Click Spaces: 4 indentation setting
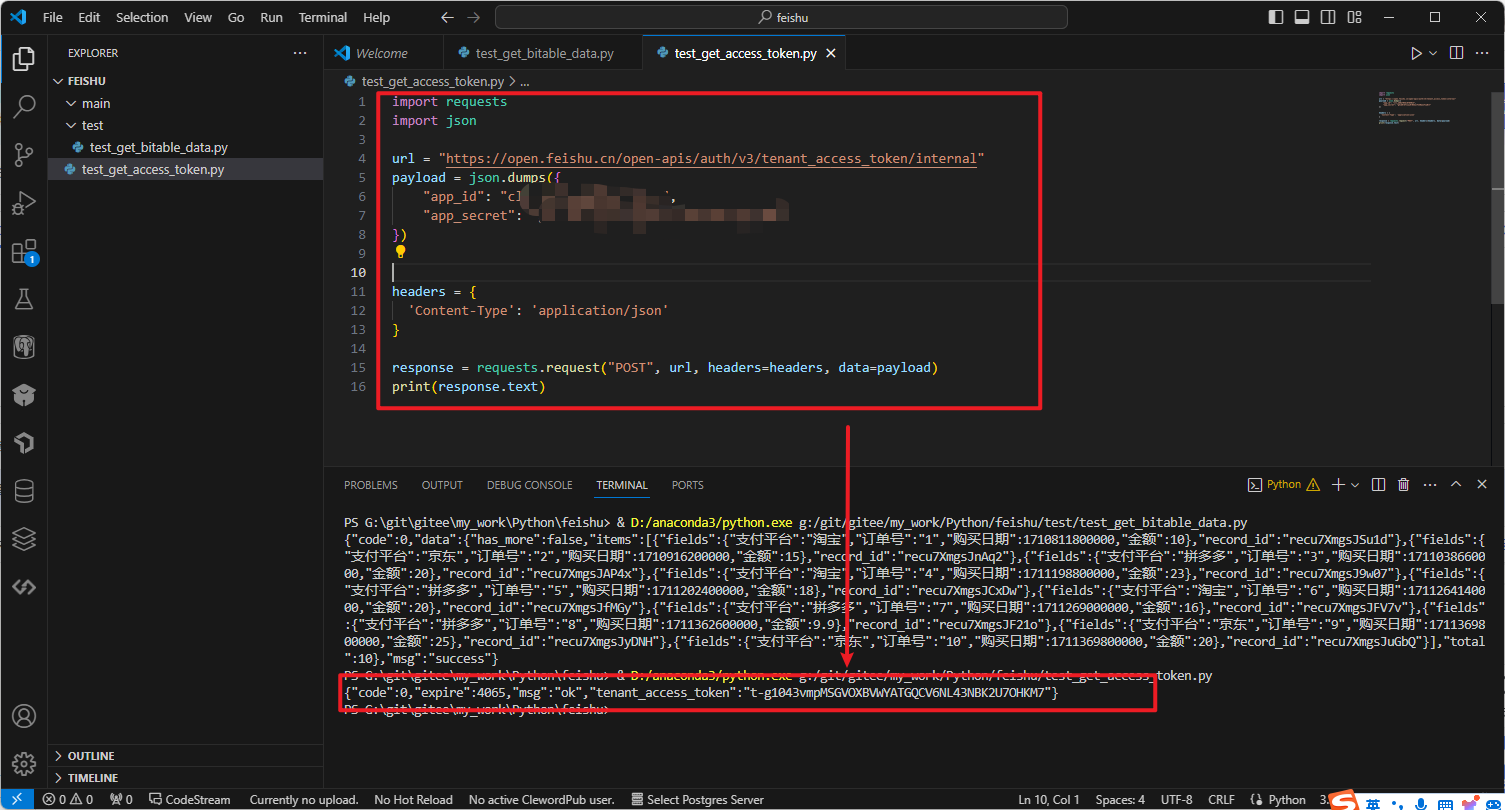Viewport: 1505px width, 810px height. click(x=1120, y=800)
